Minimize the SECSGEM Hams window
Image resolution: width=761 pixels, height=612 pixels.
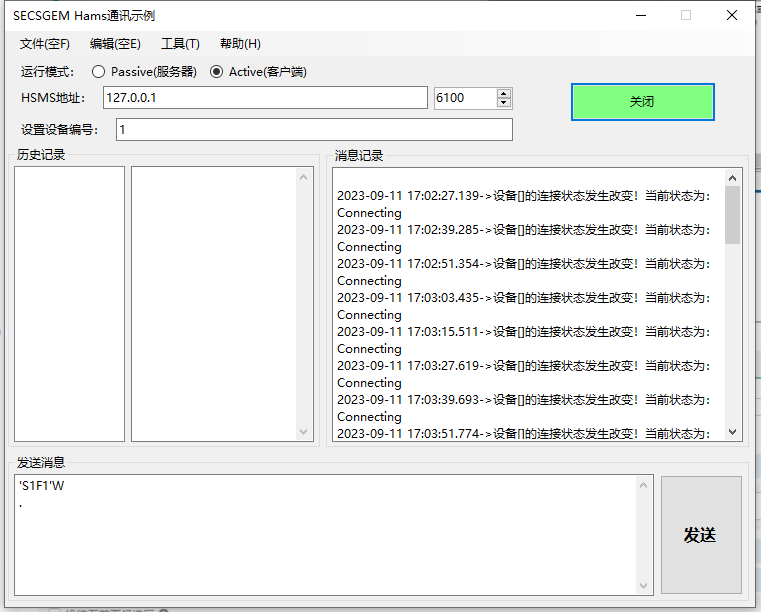pyautogui.click(x=641, y=16)
